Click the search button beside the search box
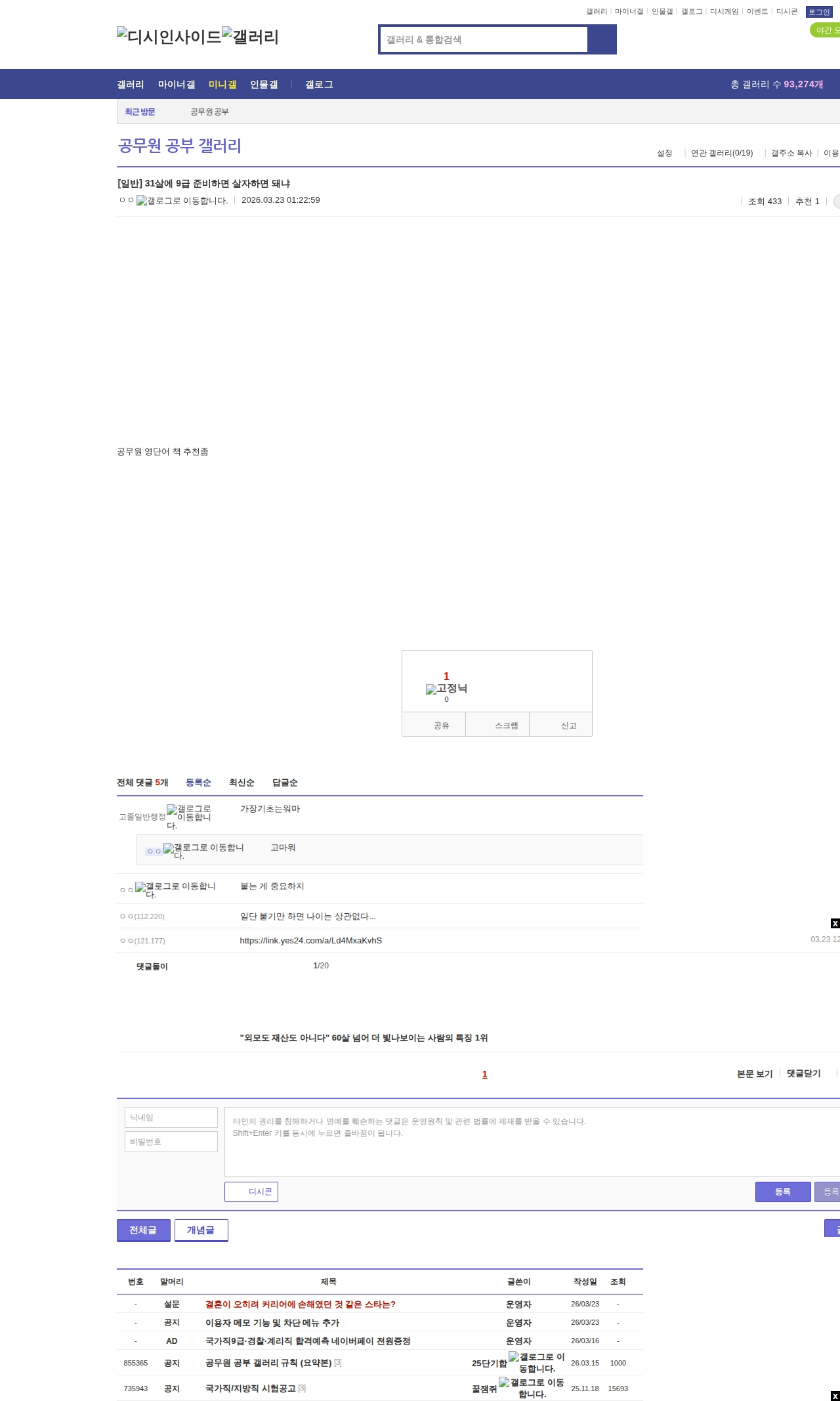This screenshot has width=840, height=1401. click(x=601, y=39)
